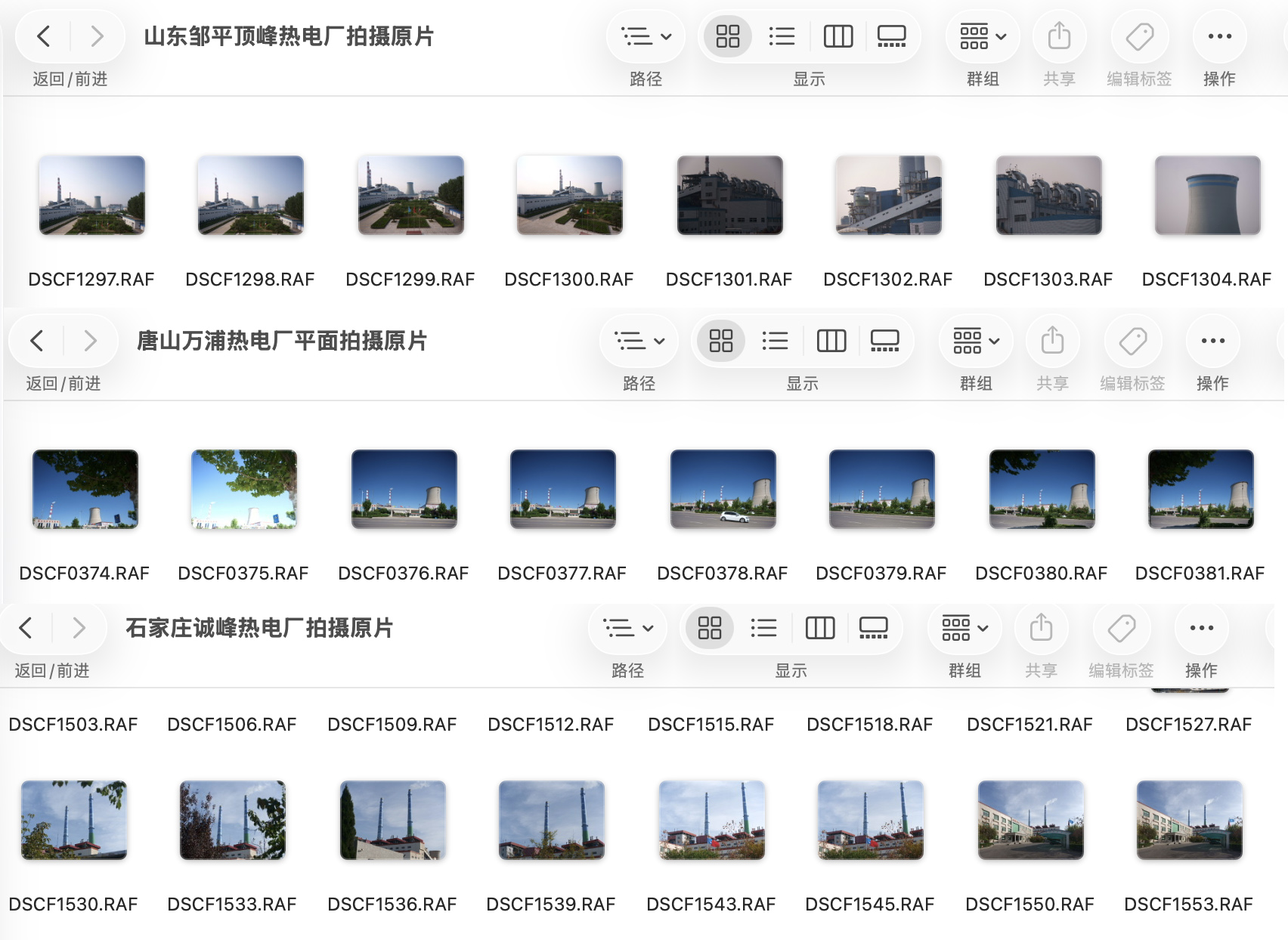Viewport: 1288px width, 940px height.
Task: Open path dropdown in 石家庄诚峰热电厂拍摄原片 window
Action: pyautogui.click(x=628, y=628)
